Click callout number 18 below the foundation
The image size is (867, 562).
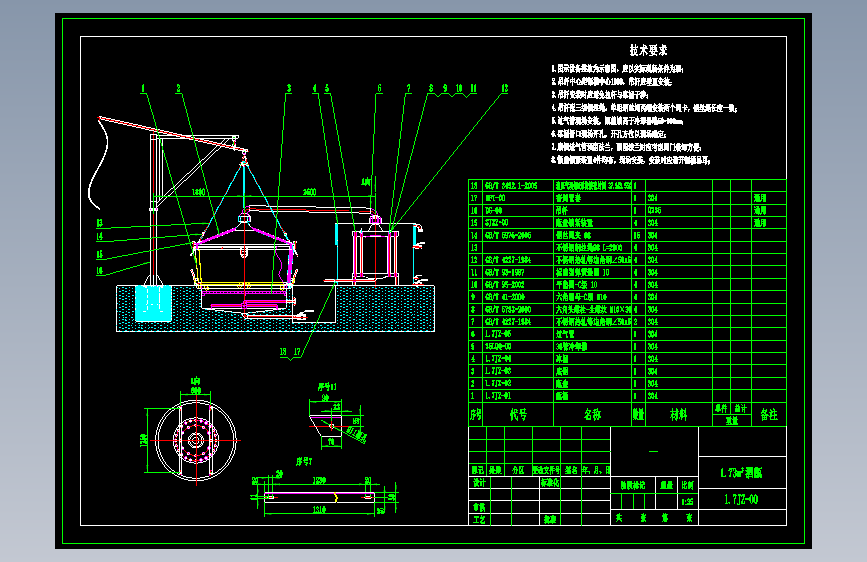[283, 352]
